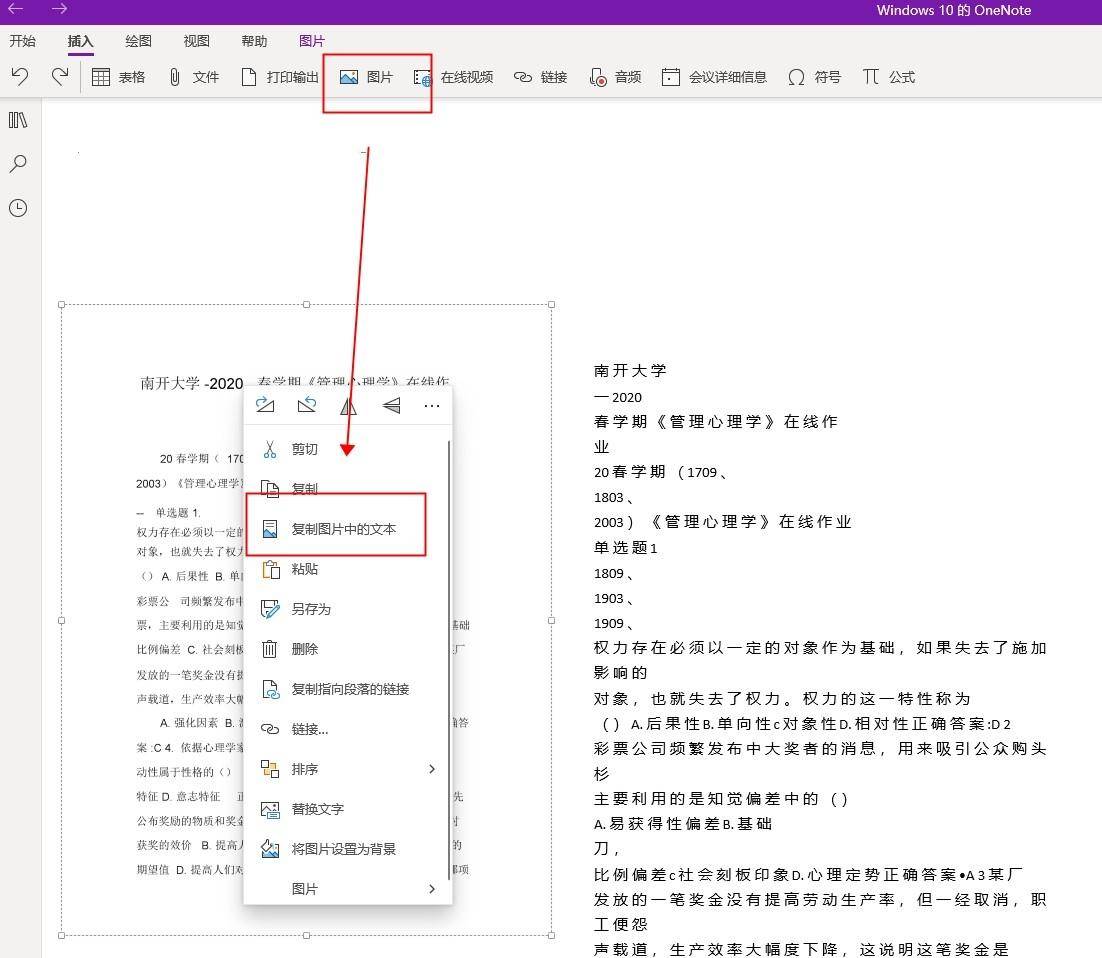
Task: Show recent notes via the clock icon
Action: click(19, 207)
